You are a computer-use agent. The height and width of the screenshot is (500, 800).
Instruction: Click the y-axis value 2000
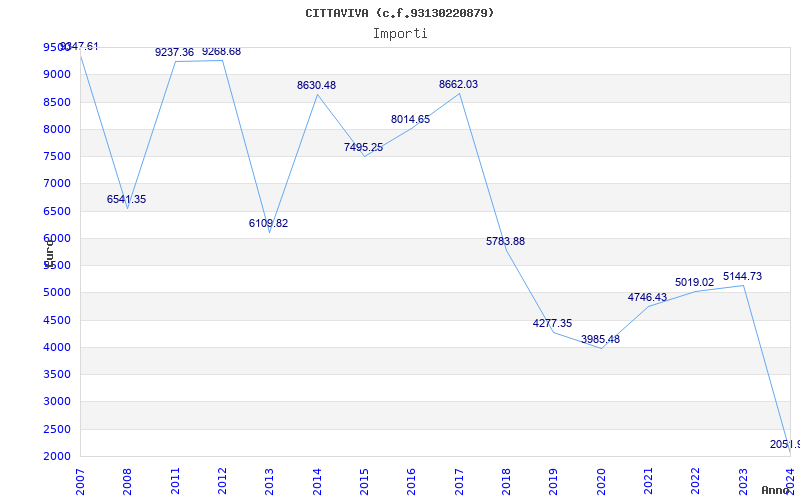57,457
